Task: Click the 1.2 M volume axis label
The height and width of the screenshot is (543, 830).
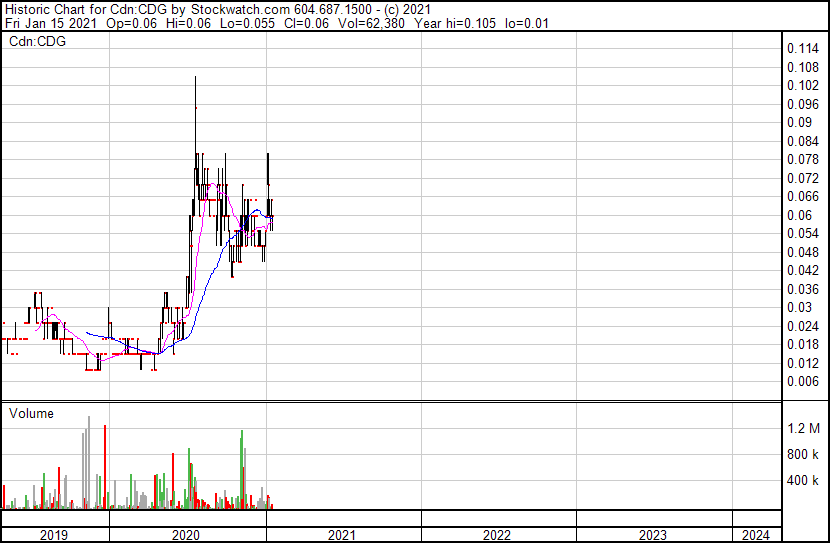Action: click(x=804, y=428)
